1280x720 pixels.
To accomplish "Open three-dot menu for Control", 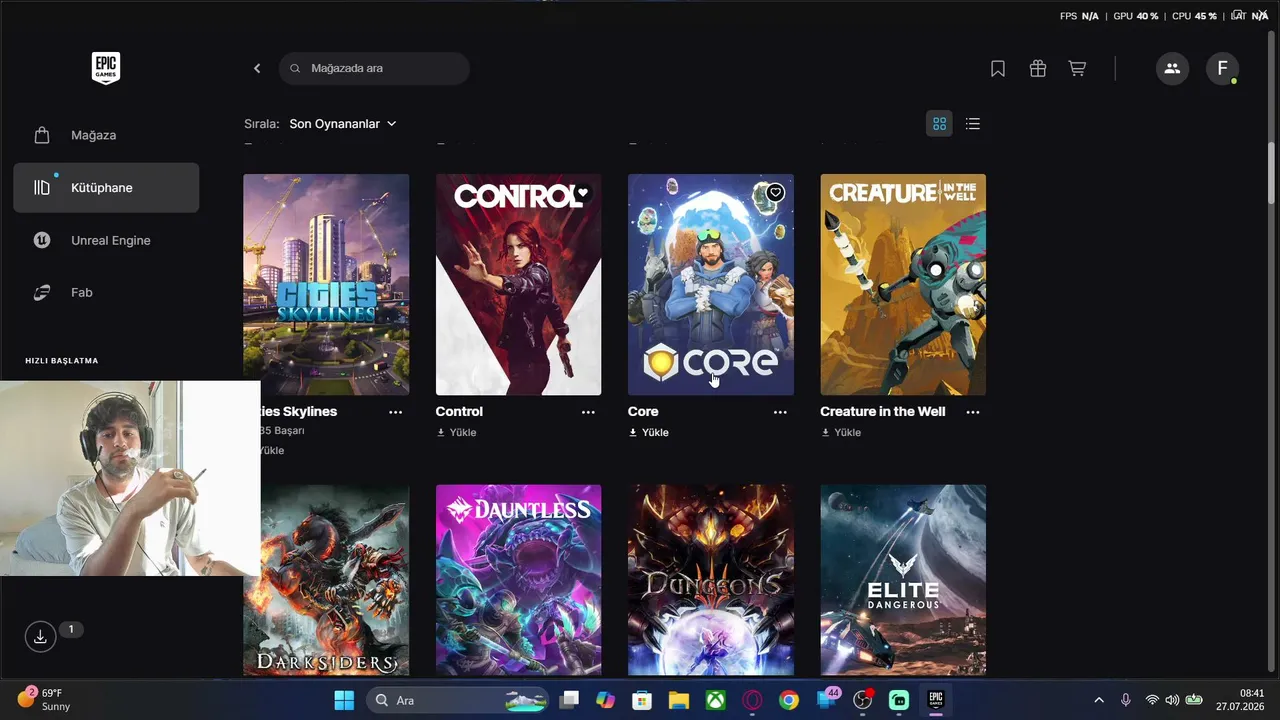I will pyautogui.click(x=588, y=412).
